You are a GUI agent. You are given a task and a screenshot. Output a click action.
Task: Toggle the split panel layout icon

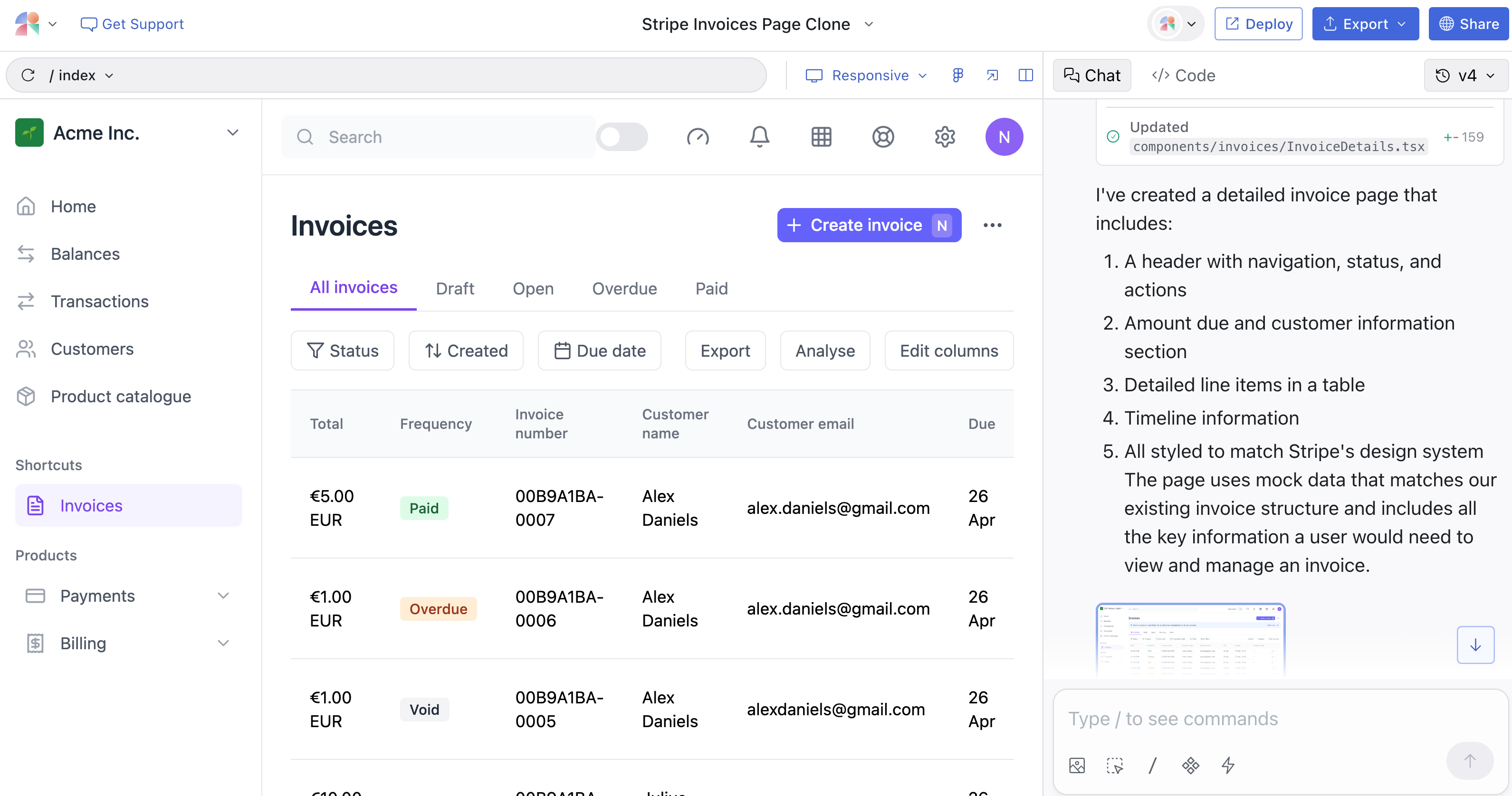[x=1025, y=75]
